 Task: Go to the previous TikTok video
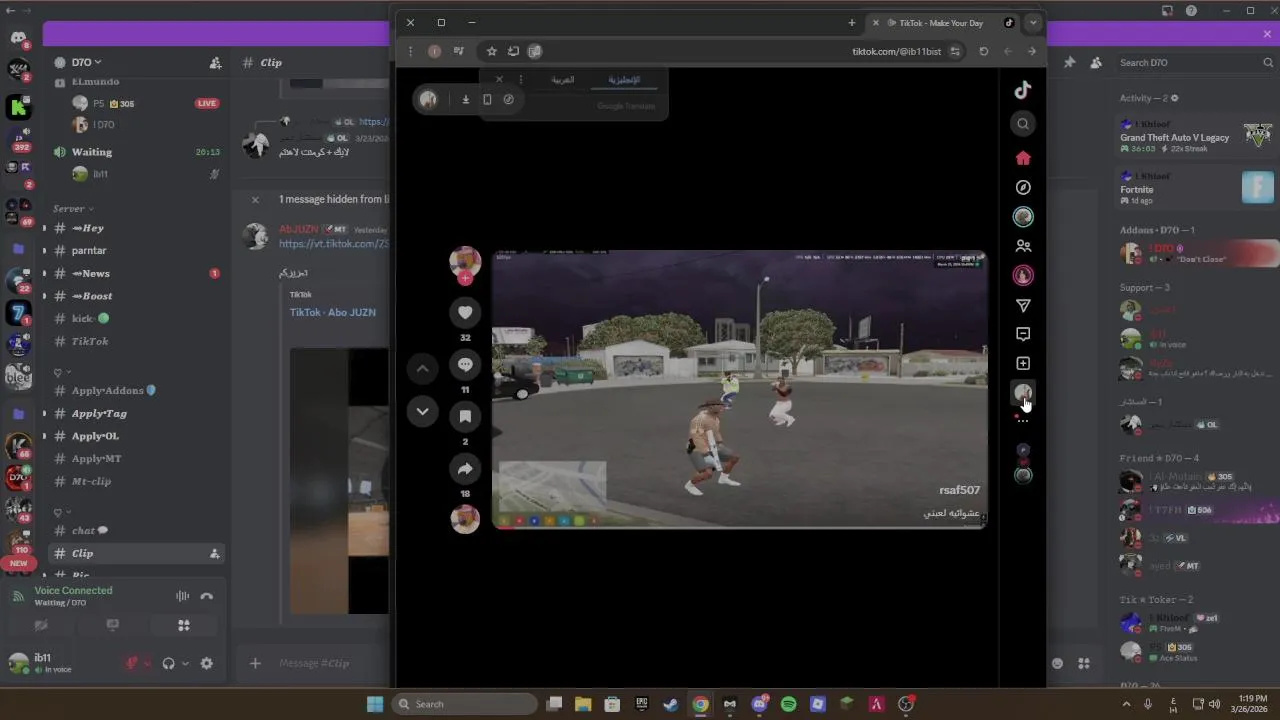point(422,369)
